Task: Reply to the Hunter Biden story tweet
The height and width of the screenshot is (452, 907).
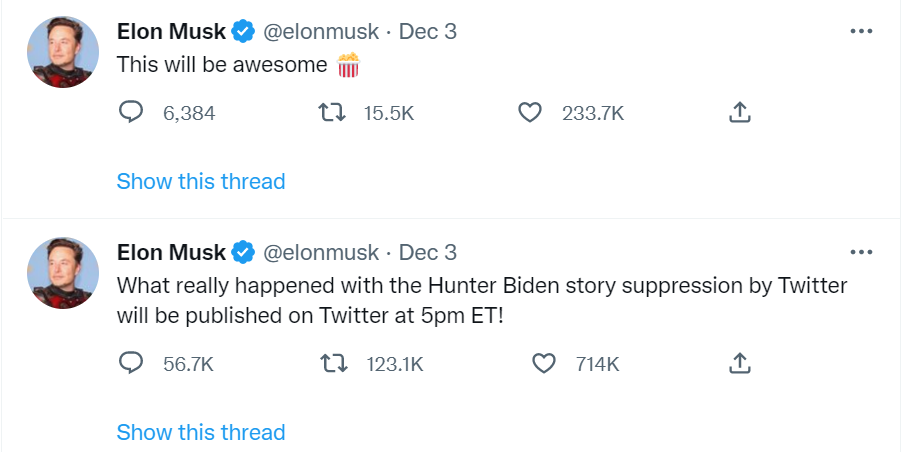Action: [132, 363]
